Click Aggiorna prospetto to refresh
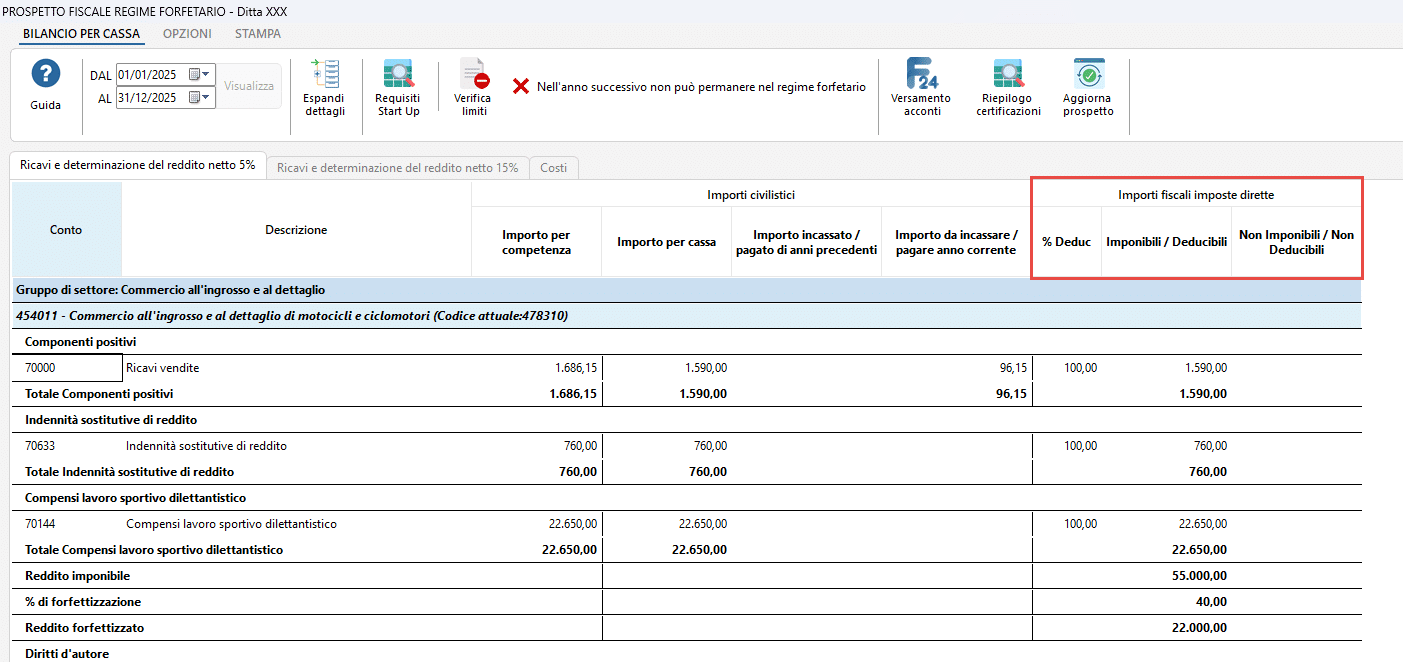This screenshot has height=662, width=1403. point(1088,88)
